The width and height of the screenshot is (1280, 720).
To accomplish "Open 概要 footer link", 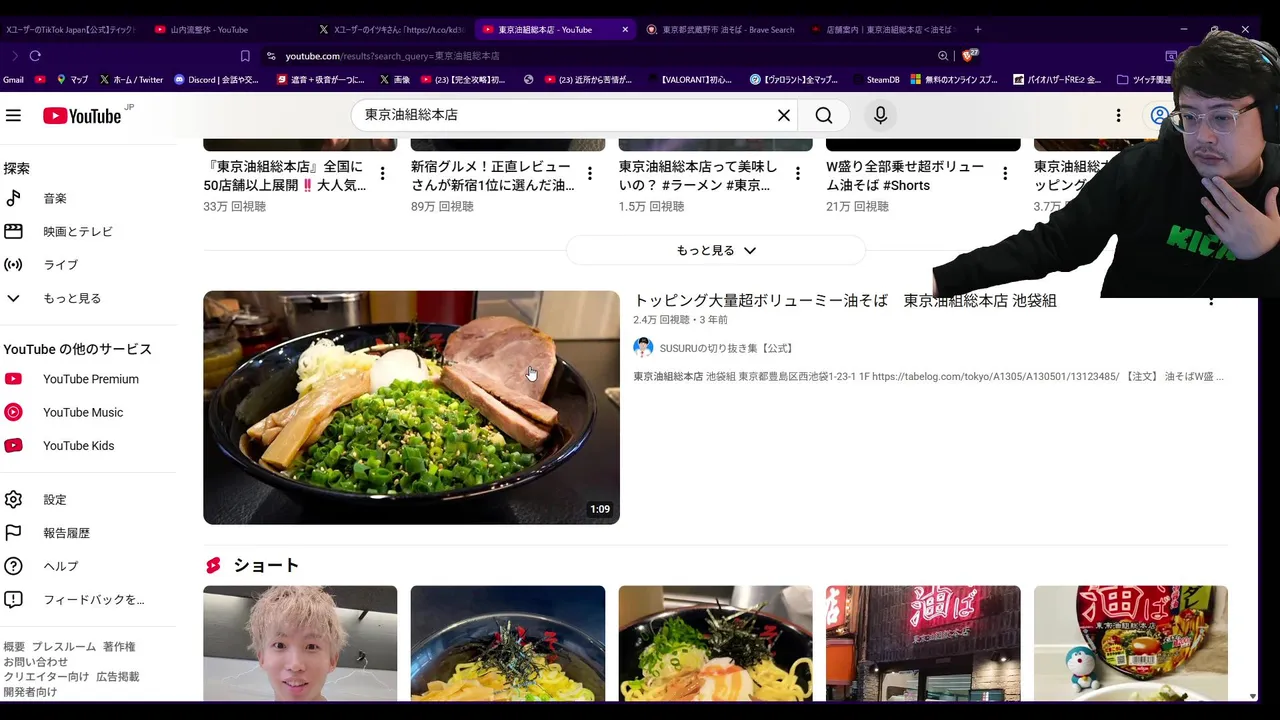I will [14, 647].
